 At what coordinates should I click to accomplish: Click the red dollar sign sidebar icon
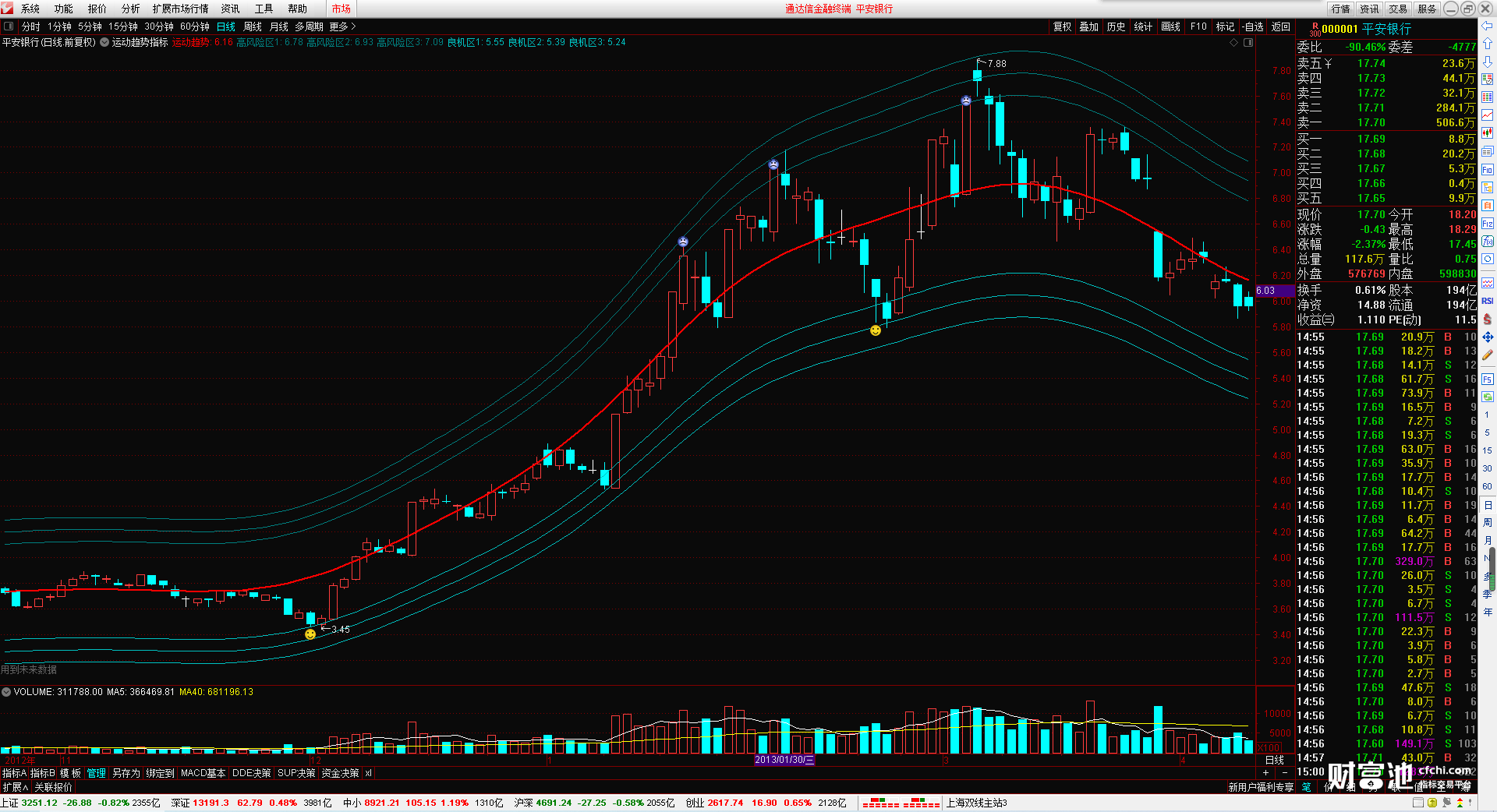tap(1488, 319)
